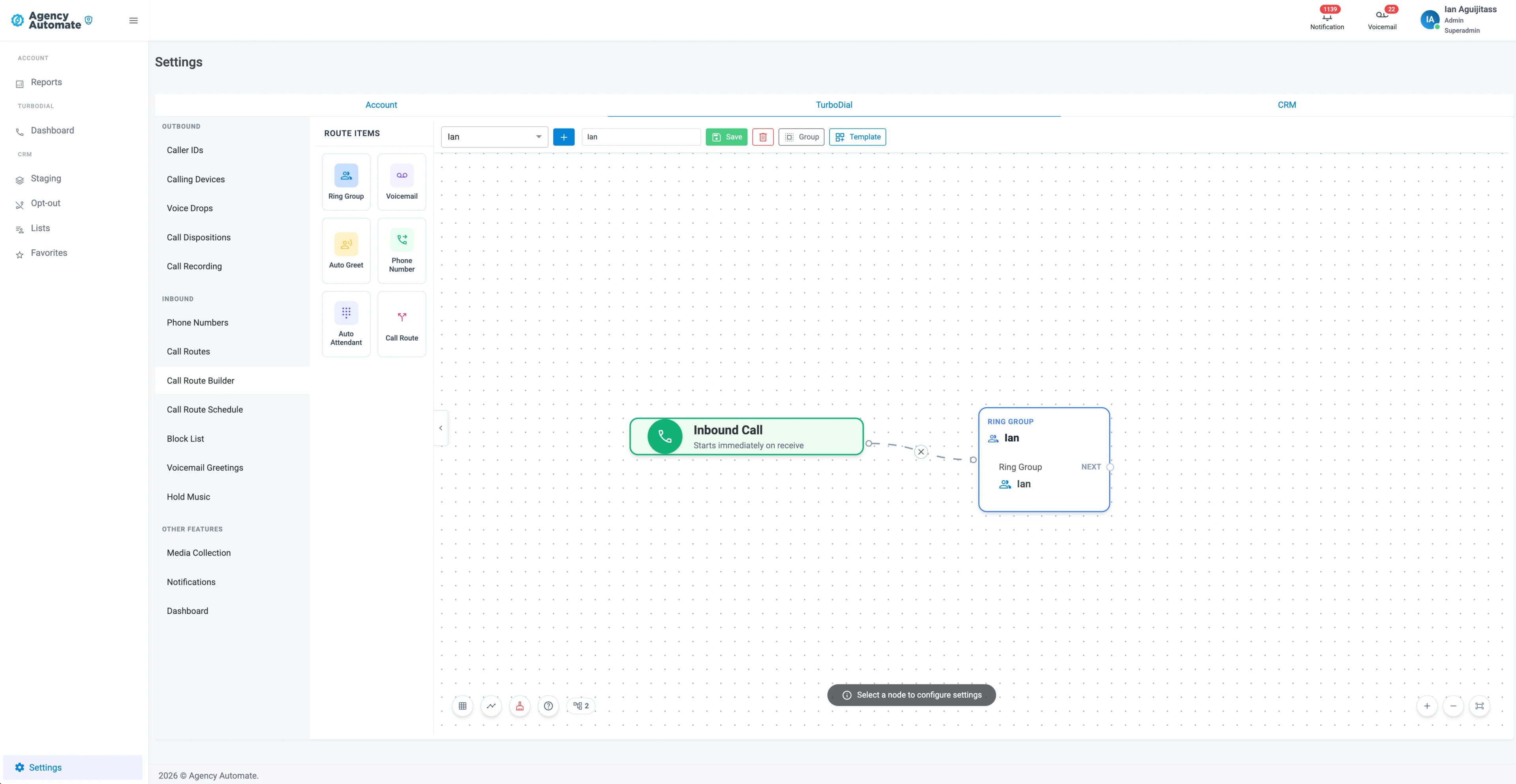The image size is (1516, 784).
Task: Clear the canvas with the red broom button
Action: coord(520,706)
